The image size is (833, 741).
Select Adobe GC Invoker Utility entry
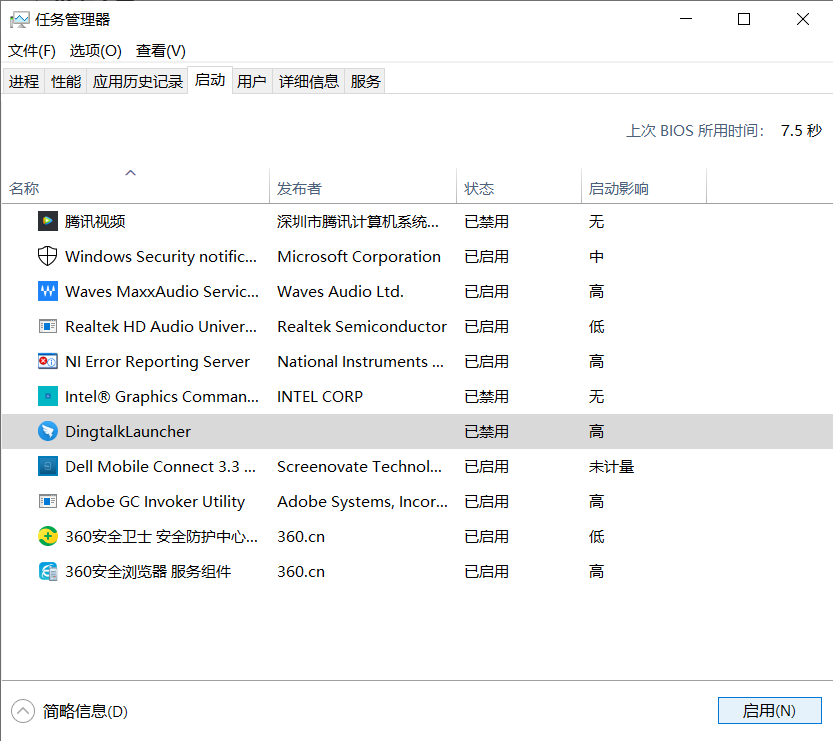pos(155,502)
